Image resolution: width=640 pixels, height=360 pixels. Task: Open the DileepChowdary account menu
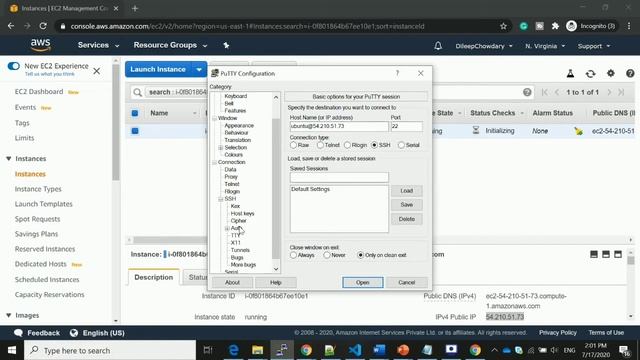(x=484, y=46)
